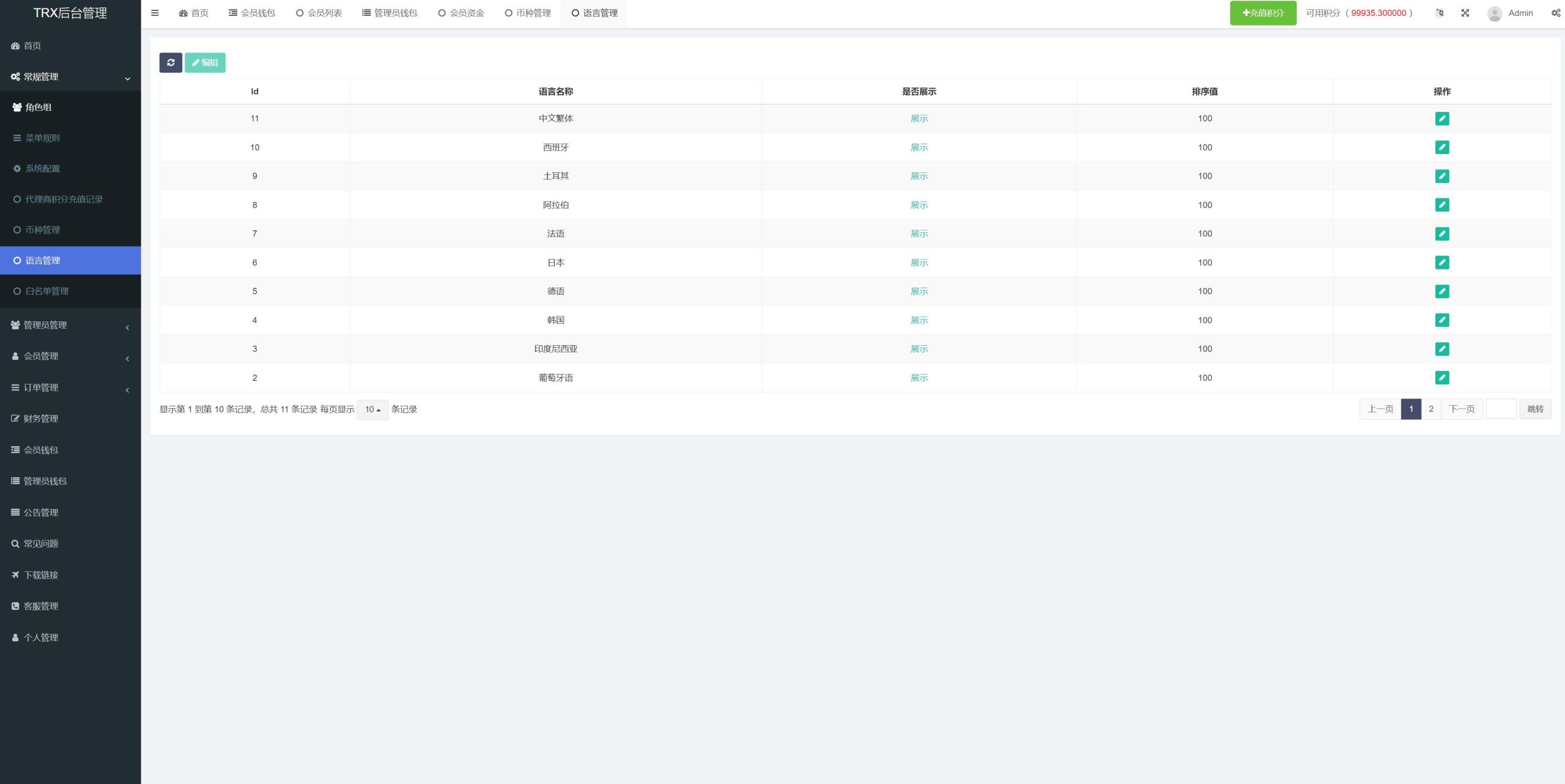This screenshot has width=1565, height=784.
Task: Click edit icon in 日本 row
Action: [x=1442, y=263]
